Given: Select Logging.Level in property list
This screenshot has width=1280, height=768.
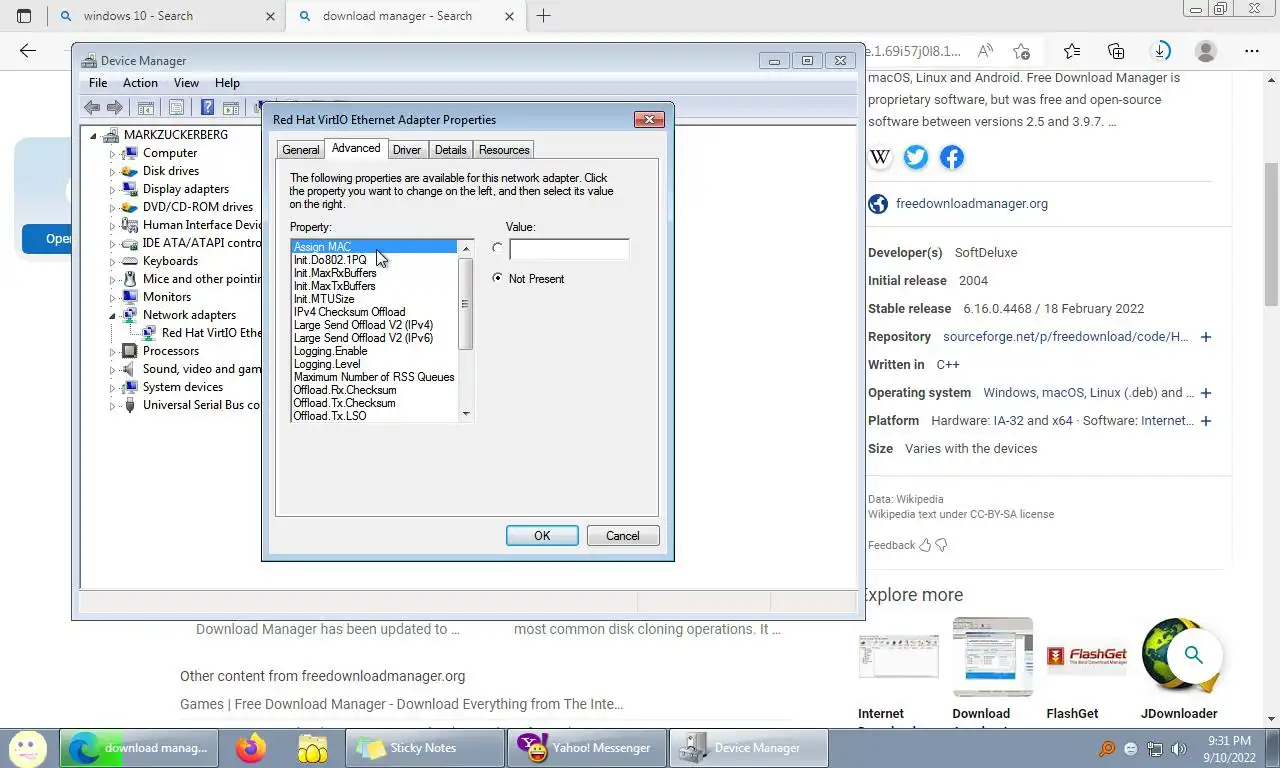Looking at the screenshot, I should [x=327, y=364].
